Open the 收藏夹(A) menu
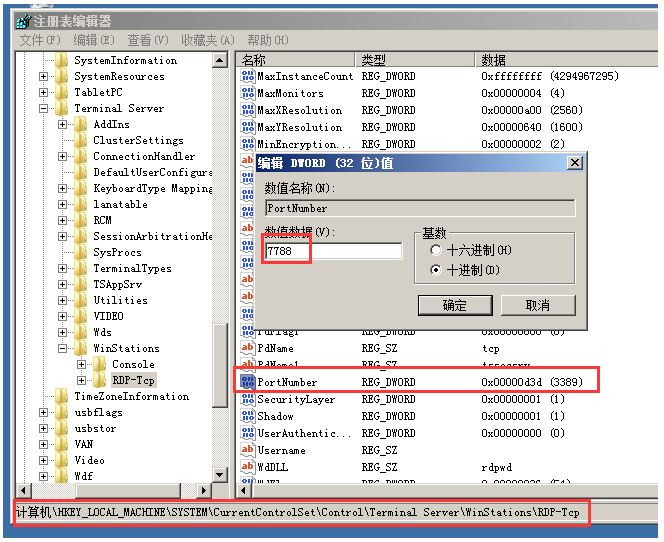Image resolution: width=664 pixels, height=542 pixels. tap(208, 40)
